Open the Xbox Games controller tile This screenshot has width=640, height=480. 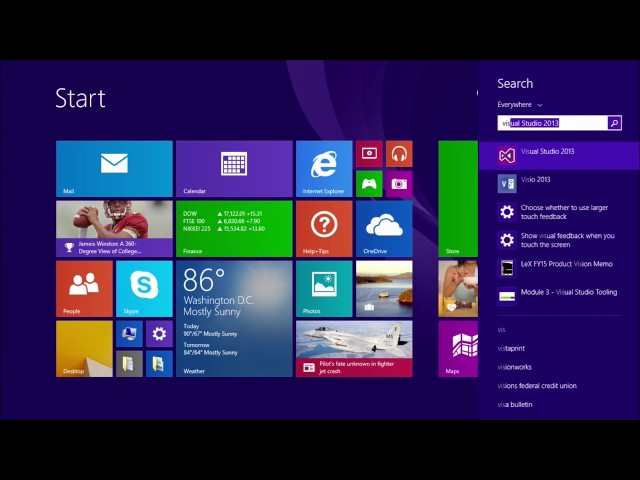[x=369, y=183]
